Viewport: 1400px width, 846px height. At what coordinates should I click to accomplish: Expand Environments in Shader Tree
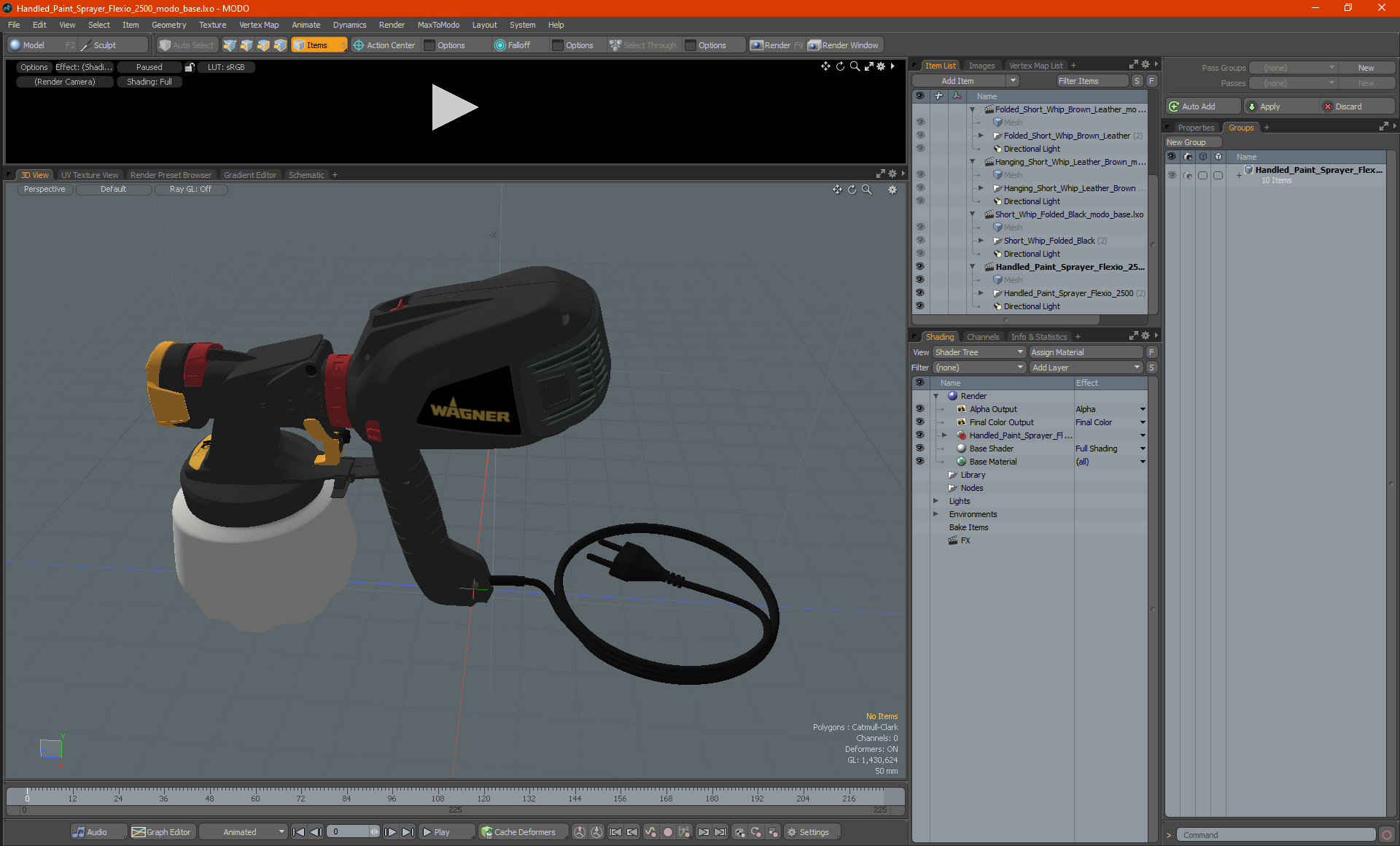tap(936, 514)
